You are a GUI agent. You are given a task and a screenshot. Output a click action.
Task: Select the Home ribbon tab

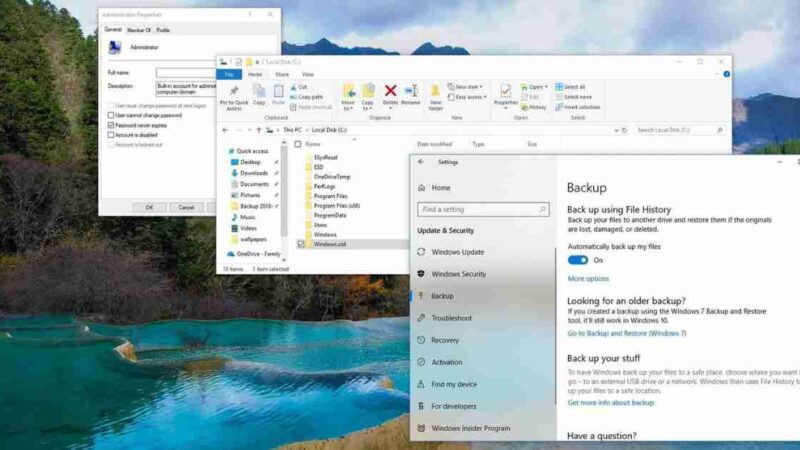coord(255,74)
